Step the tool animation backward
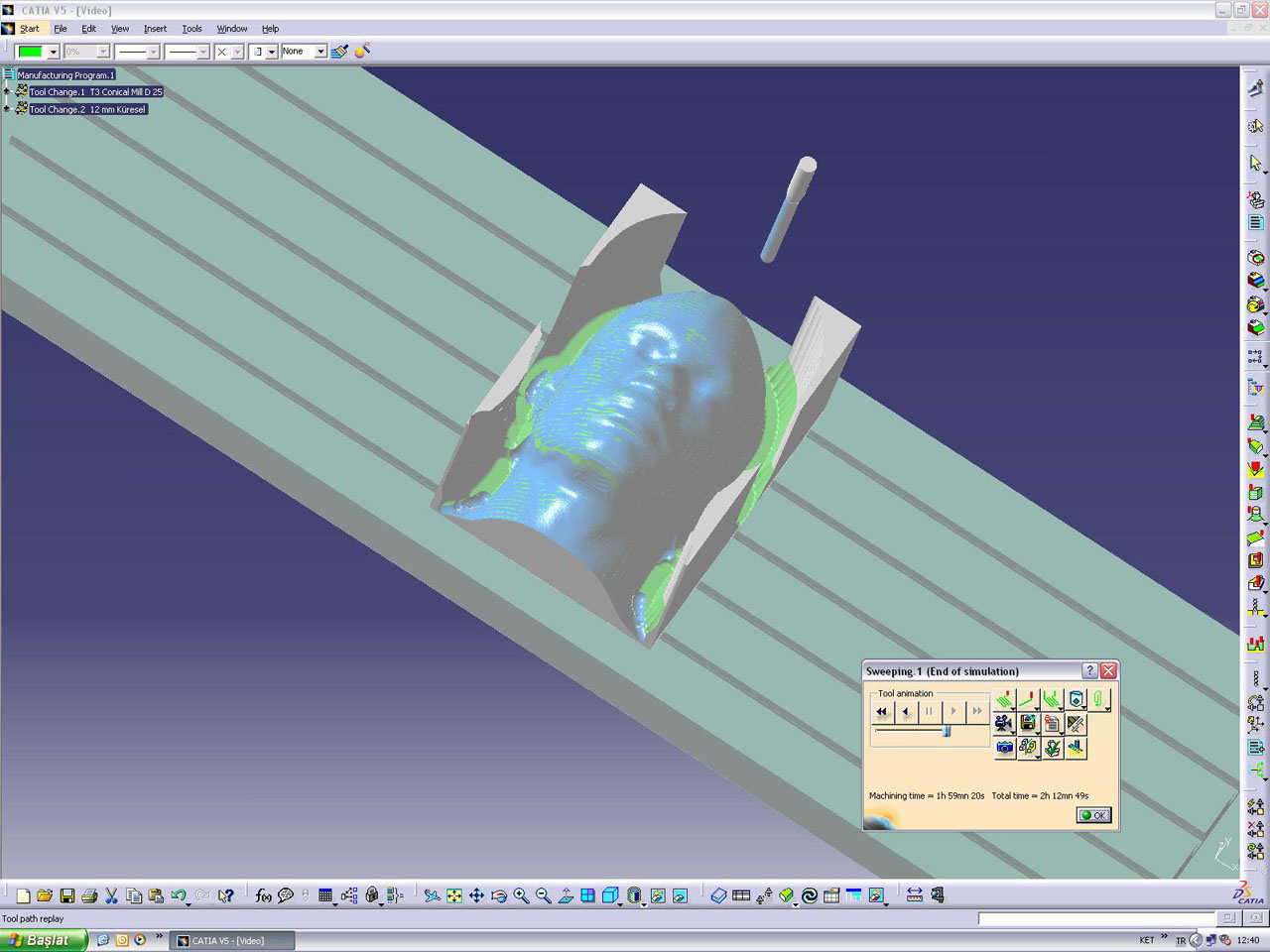This screenshot has width=1270, height=952. pyautogui.click(x=906, y=711)
